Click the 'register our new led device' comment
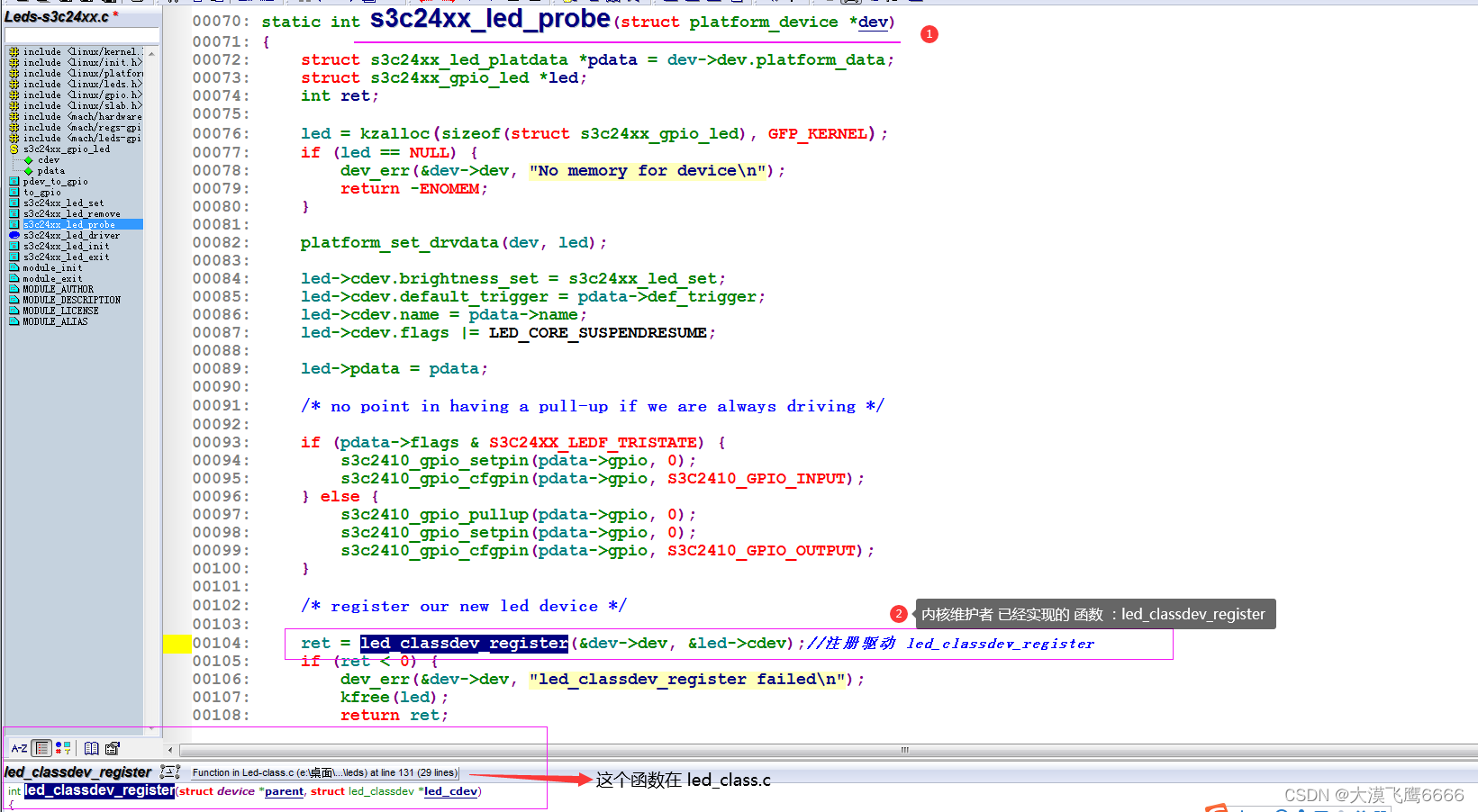The width and height of the screenshot is (1478, 812). [464, 606]
